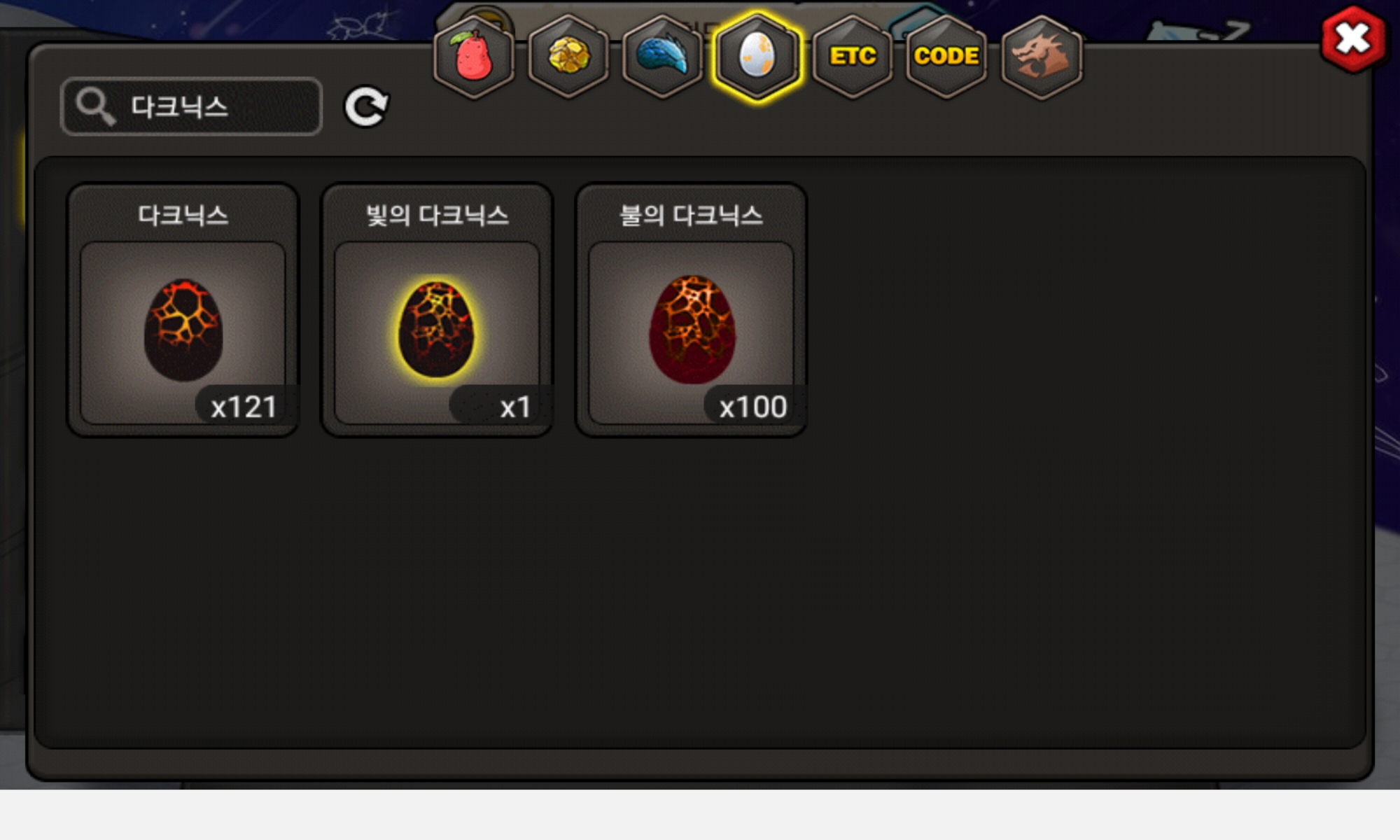Click the magnifying glass search icon
The height and width of the screenshot is (840, 1400).
click(95, 106)
